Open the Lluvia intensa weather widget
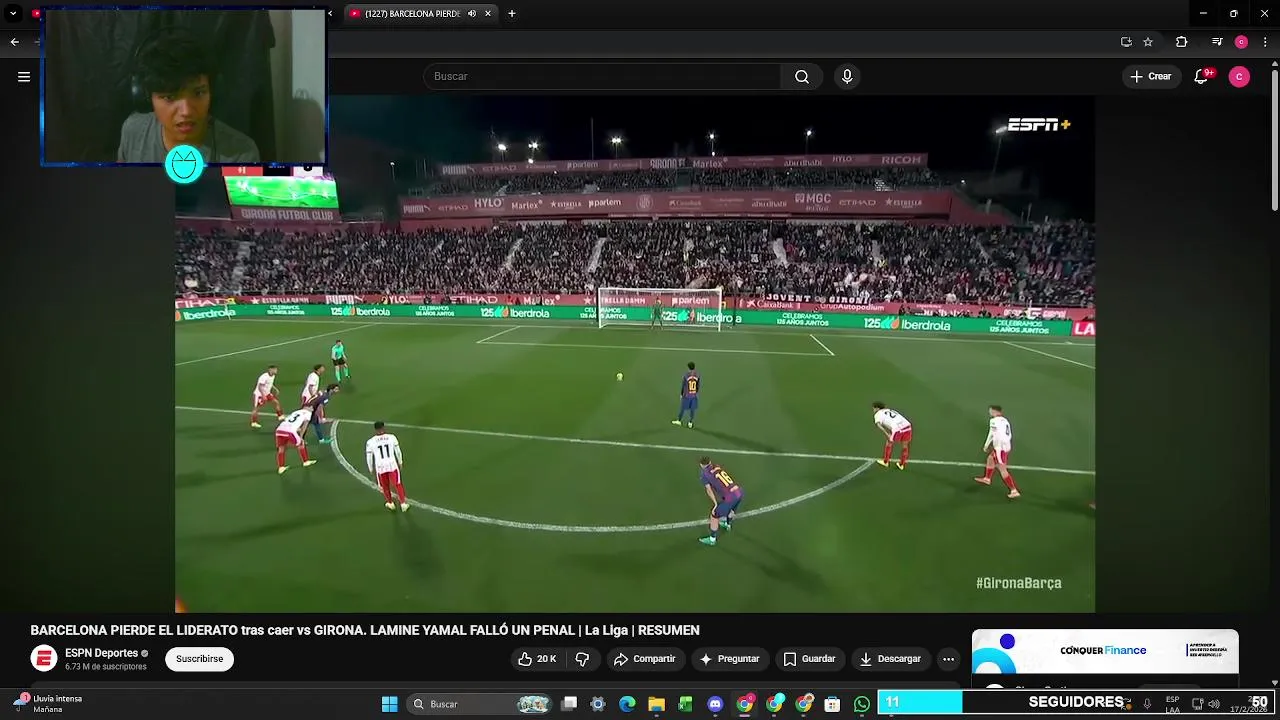The image size is (1280, 720). coord(48,704)
